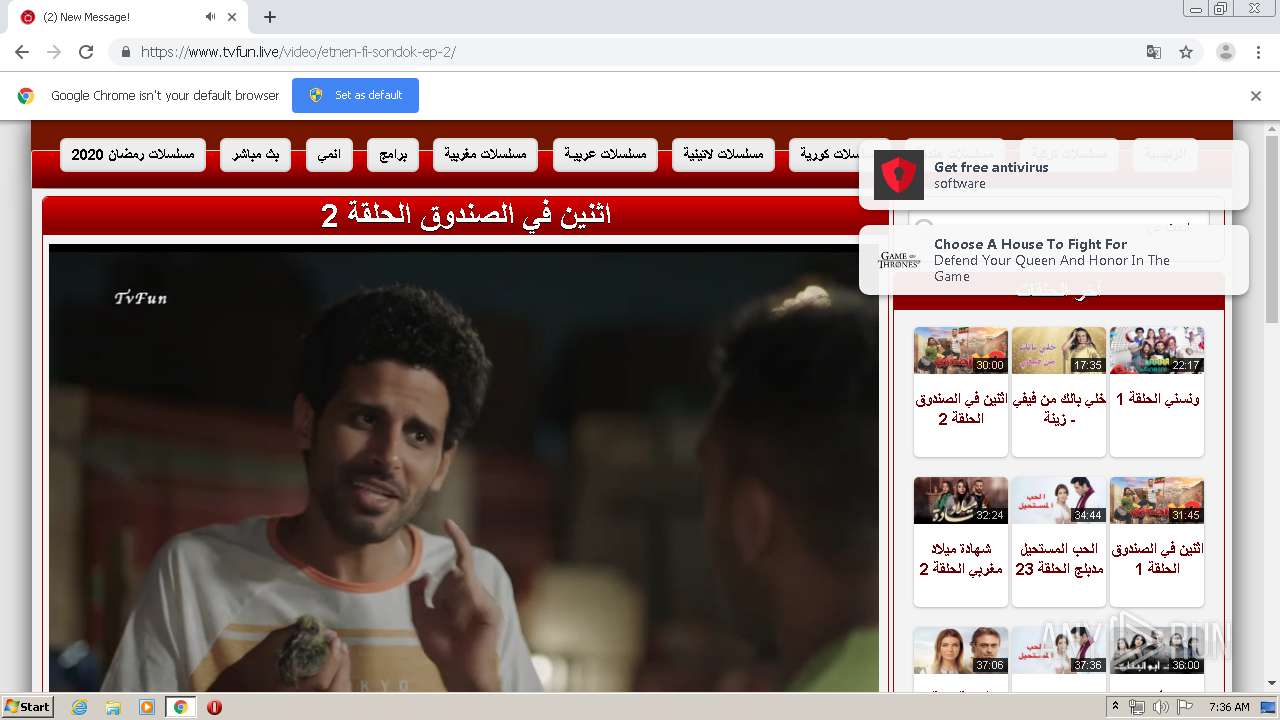The image size is (1280, 720).
Task: Click page scroll down arrow
Action: 1272,683
